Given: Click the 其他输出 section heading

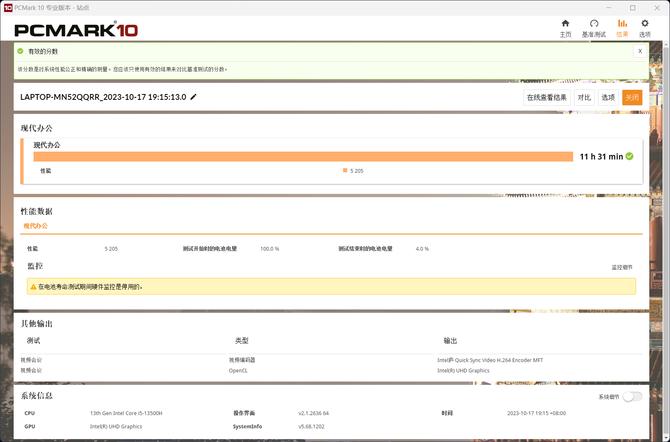Looking at the screenshot, I should click(x=37, y=324).
